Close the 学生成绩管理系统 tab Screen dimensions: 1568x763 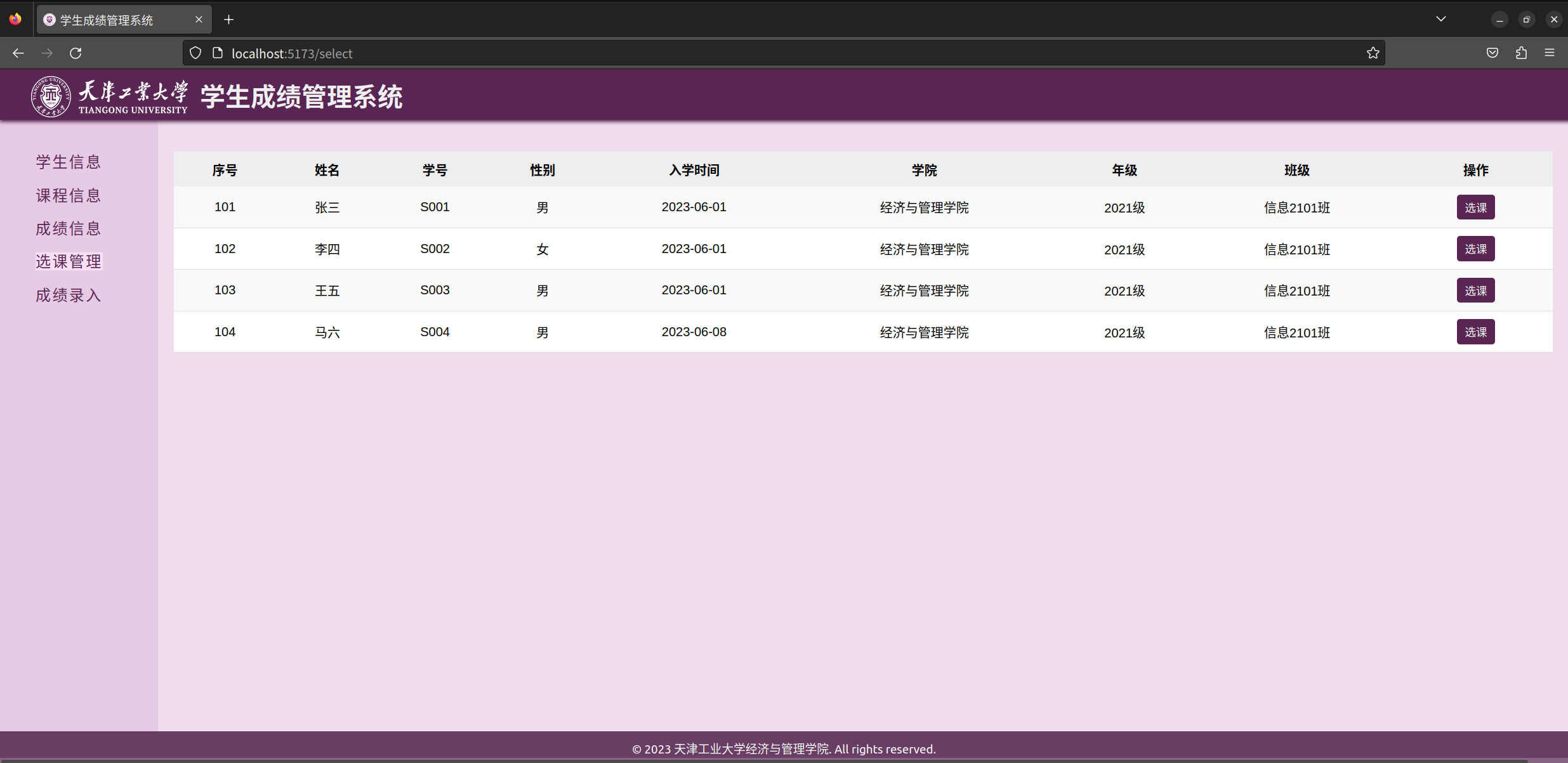click(x=199, y=20)
